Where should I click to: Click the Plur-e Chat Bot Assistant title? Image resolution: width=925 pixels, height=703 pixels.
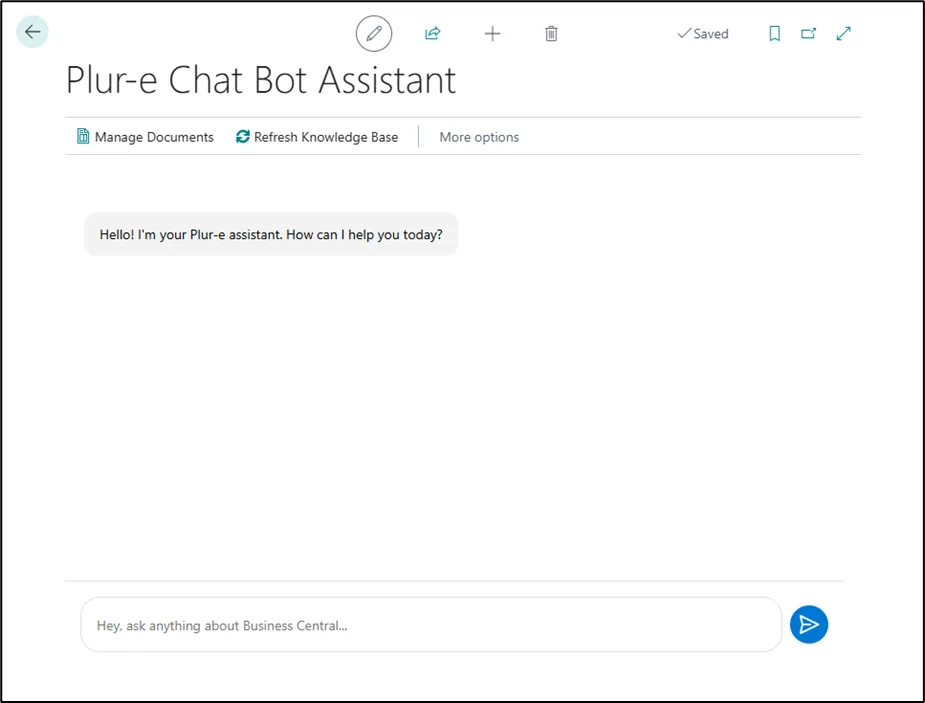(261, 80)
